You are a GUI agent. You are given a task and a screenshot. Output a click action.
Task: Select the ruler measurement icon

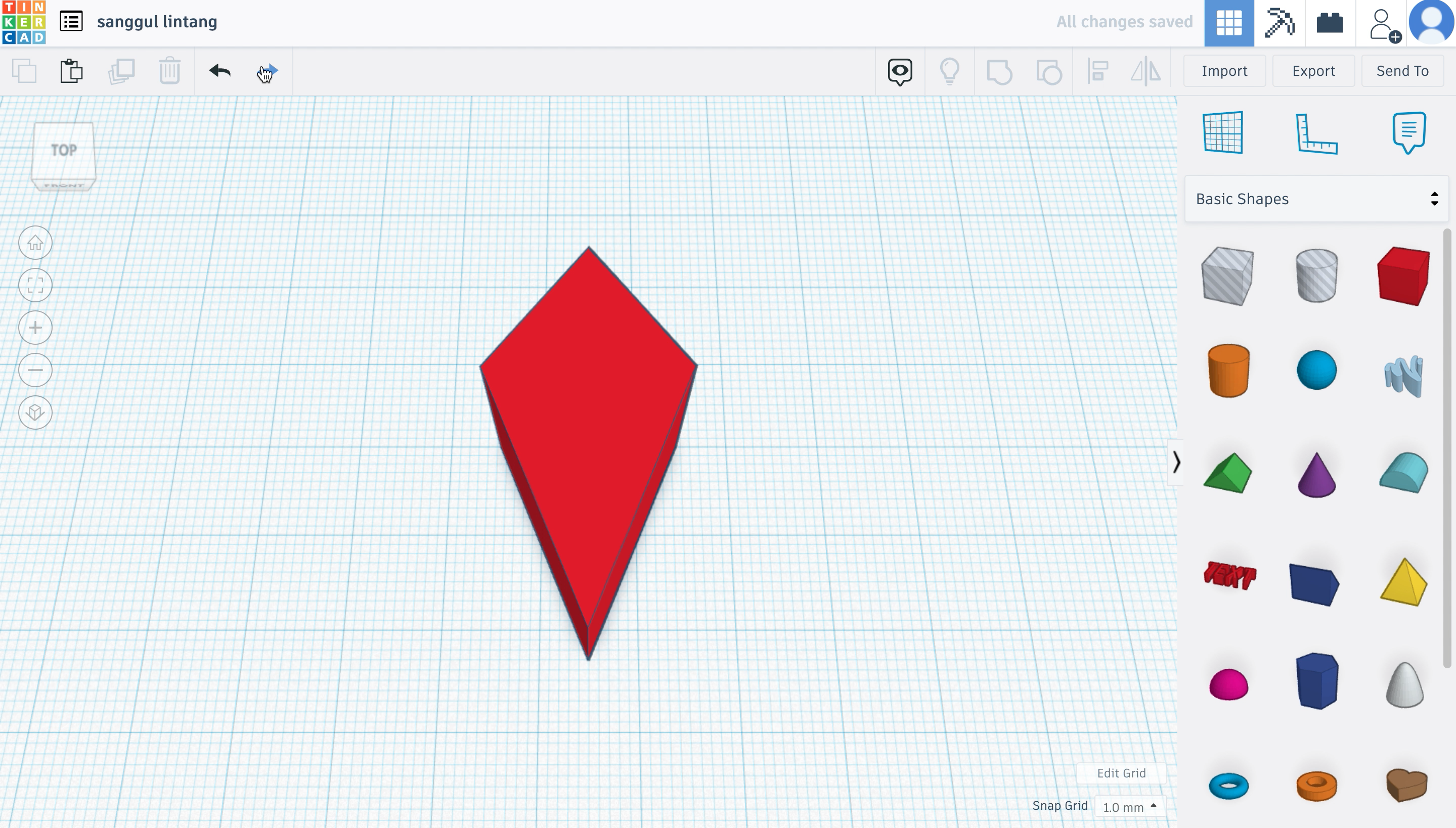click(x=1316, y=132)
